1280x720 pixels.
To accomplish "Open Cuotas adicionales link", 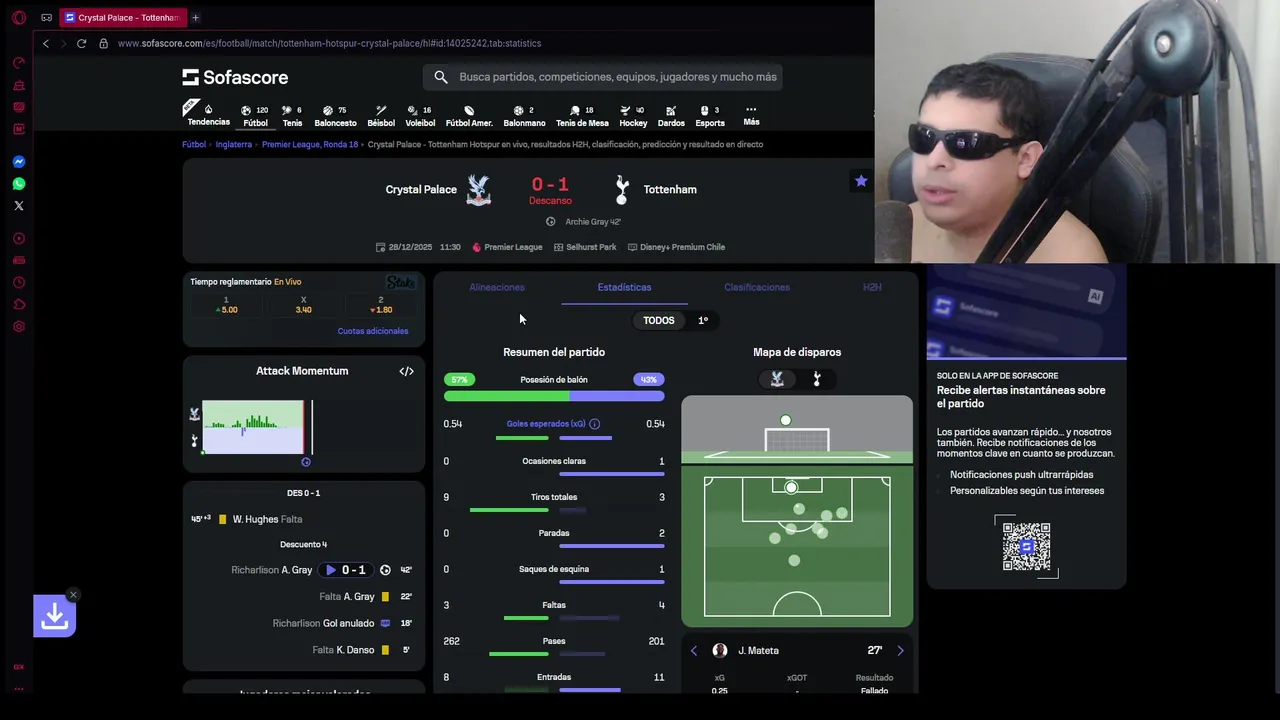I will [373, 331].
